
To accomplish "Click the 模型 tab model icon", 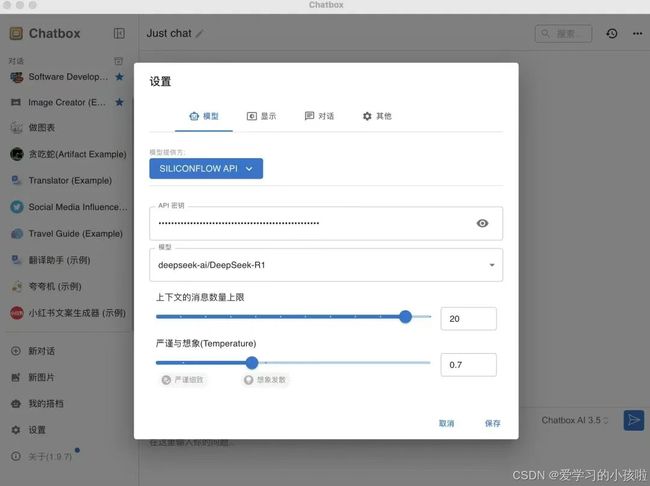I will tap(194, 116).
